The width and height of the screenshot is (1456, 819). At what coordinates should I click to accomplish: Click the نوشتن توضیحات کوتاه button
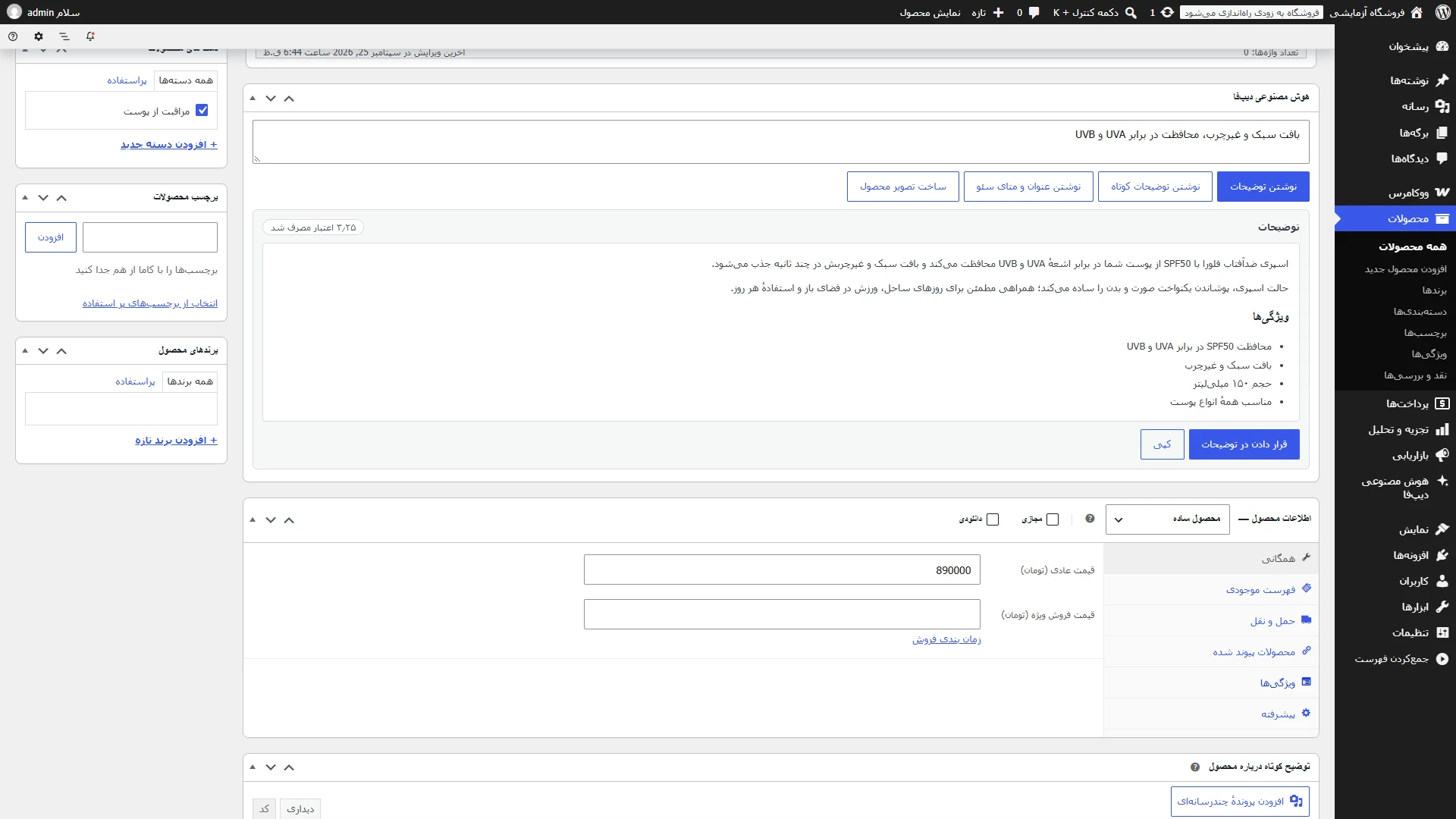click(x=1155, y=187)
